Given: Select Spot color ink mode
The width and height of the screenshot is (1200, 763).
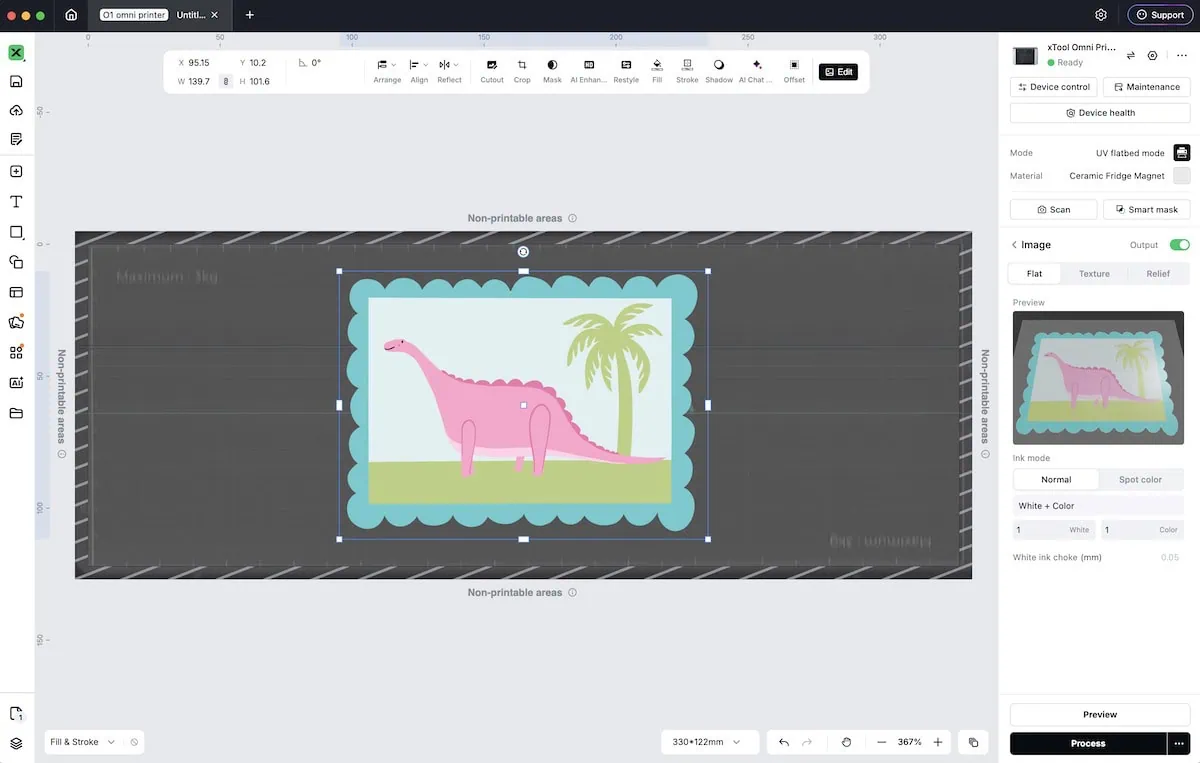Looking at the screenshot, I should (1140, 479).
